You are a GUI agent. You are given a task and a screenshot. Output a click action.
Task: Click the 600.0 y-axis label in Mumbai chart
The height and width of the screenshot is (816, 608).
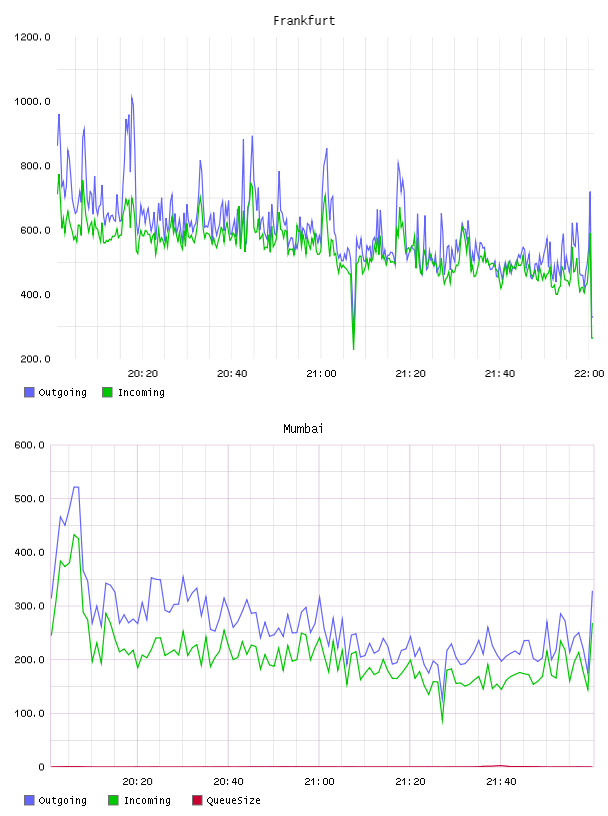coord(30,445)
